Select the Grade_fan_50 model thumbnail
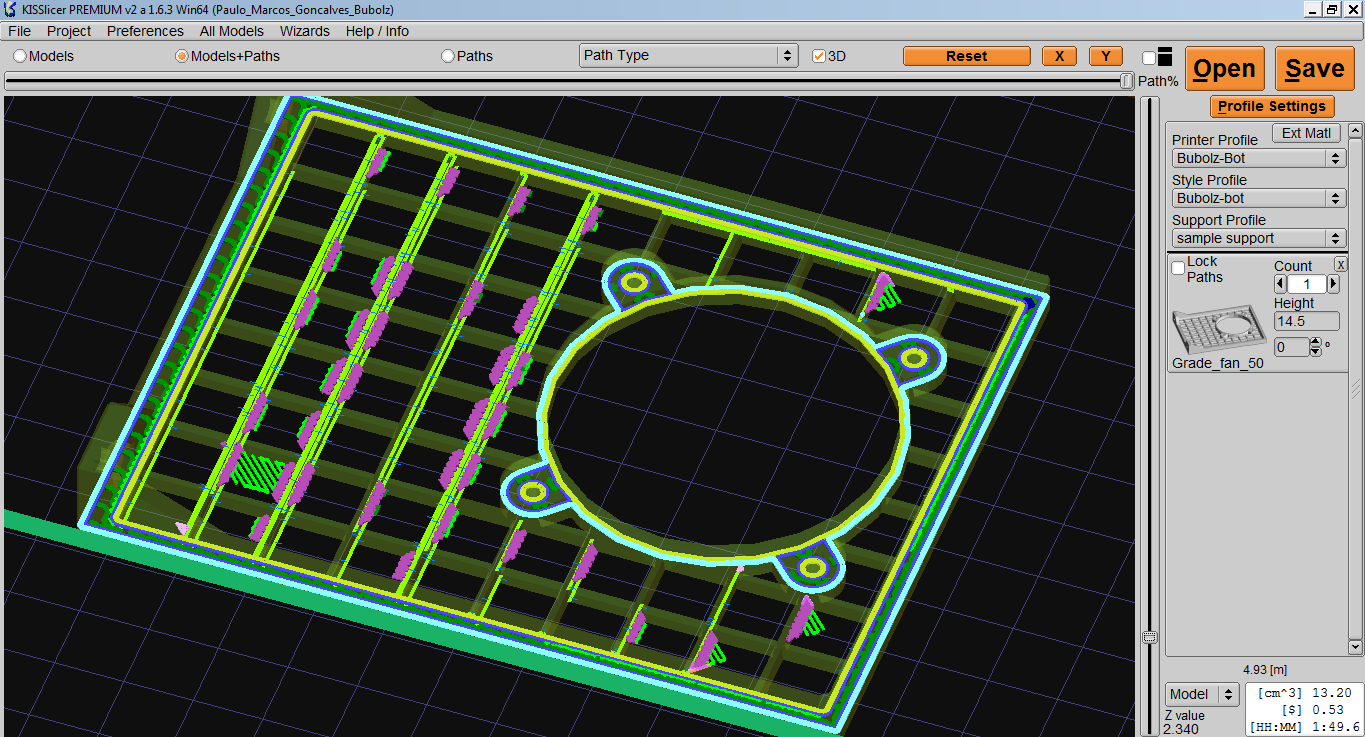1365x737 pixels. (1218, 330)
